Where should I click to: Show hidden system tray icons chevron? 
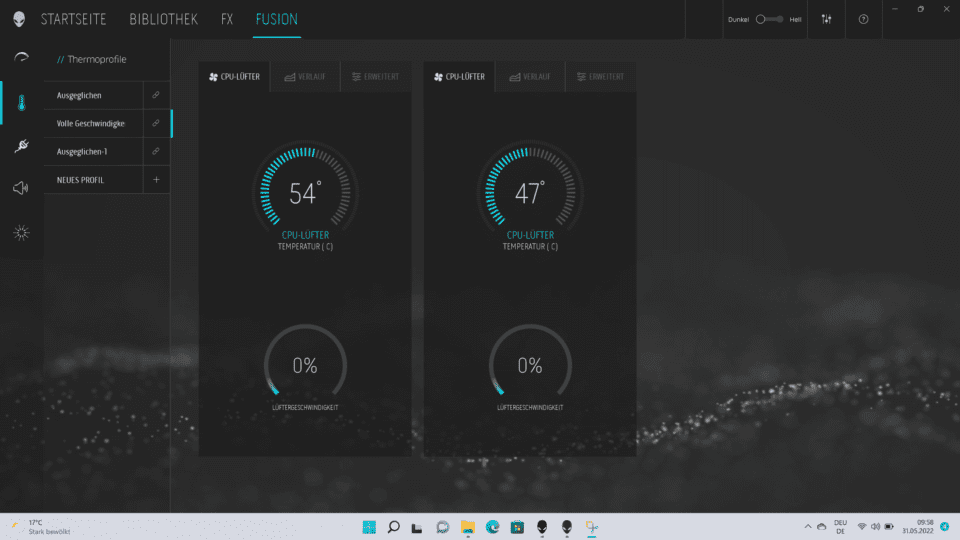point(808,526)
